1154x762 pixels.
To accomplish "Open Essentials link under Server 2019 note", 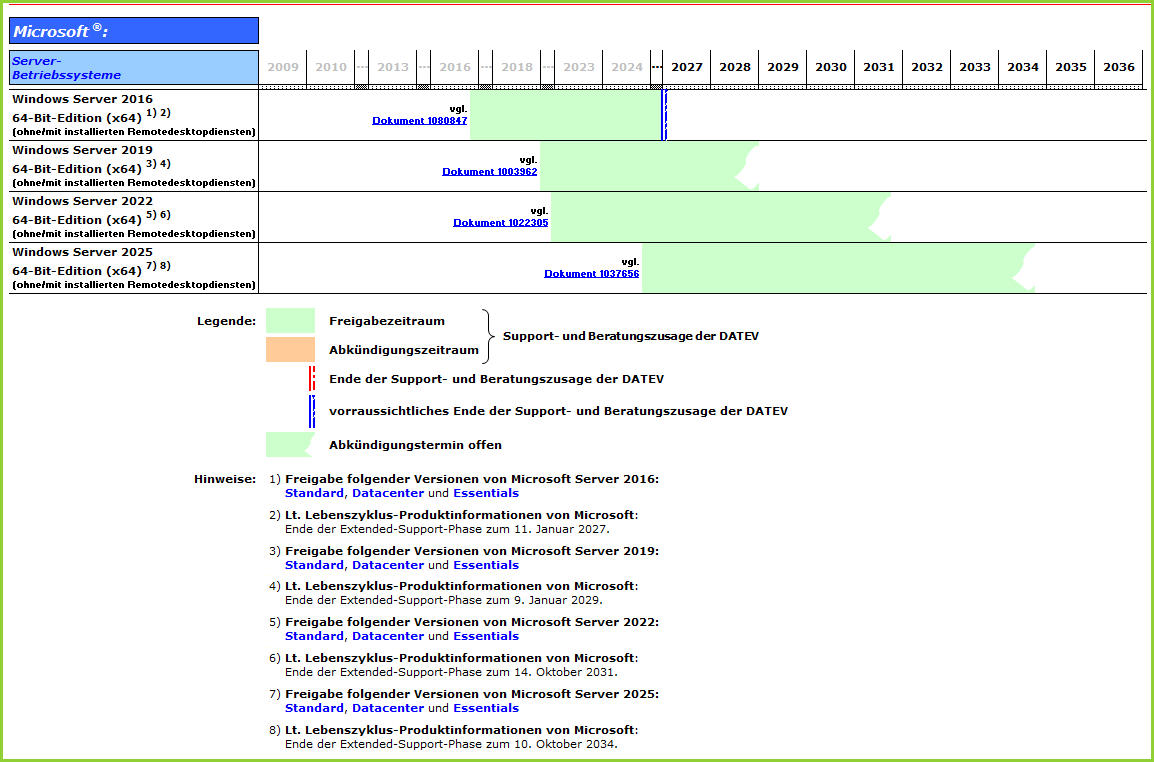I will coord(486,565).
